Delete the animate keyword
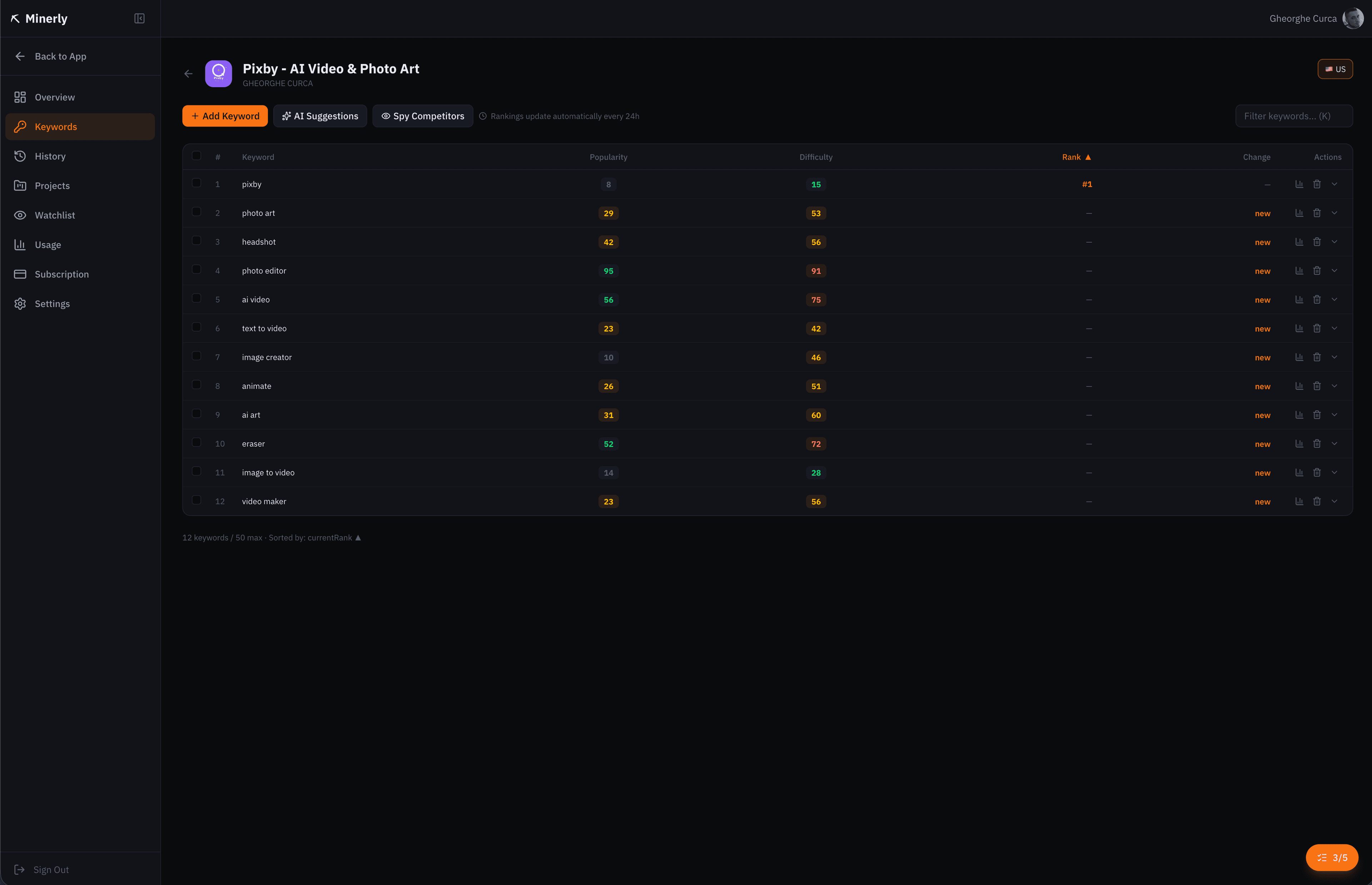 (x=1317, y=386)
